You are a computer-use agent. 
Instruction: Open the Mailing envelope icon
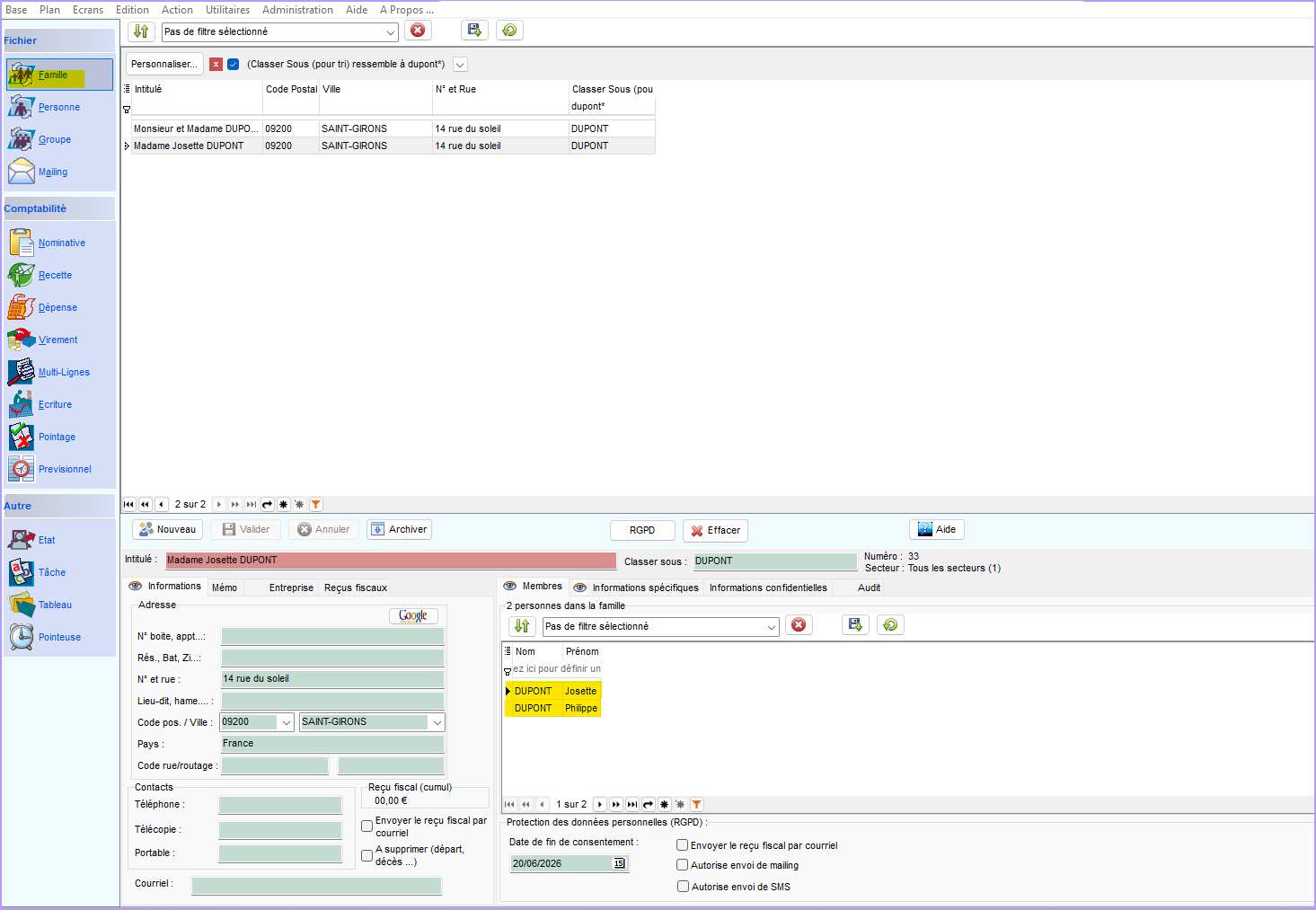tap(22, 172)
